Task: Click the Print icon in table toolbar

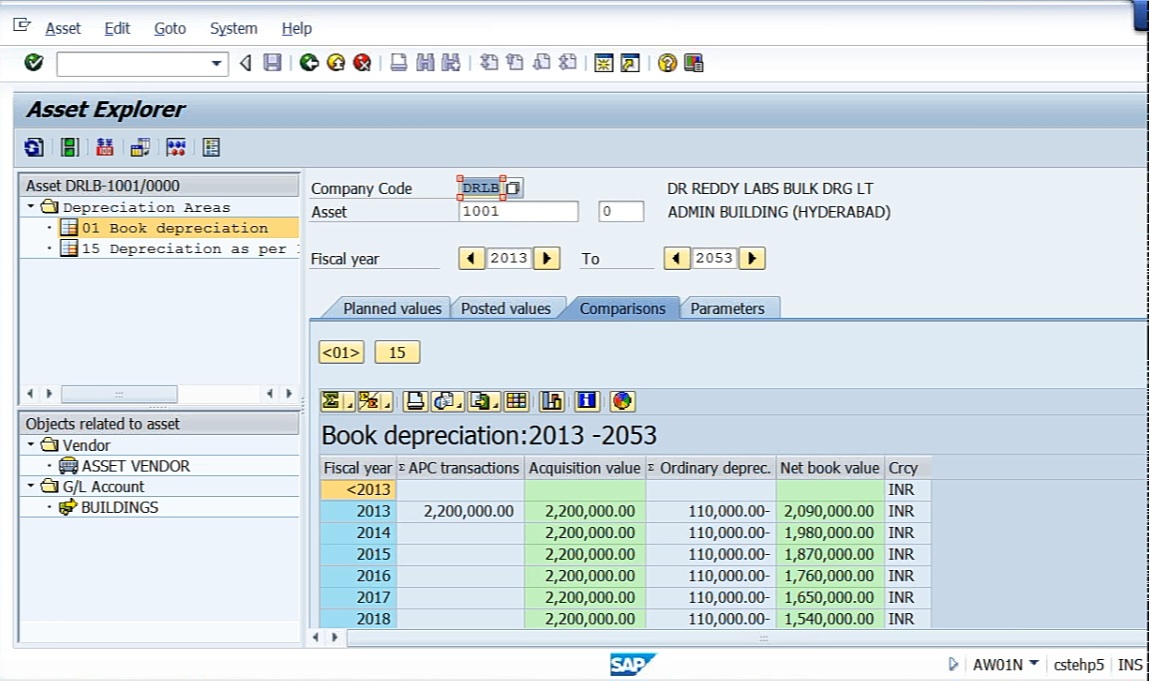Action: [x=415, y=401]
